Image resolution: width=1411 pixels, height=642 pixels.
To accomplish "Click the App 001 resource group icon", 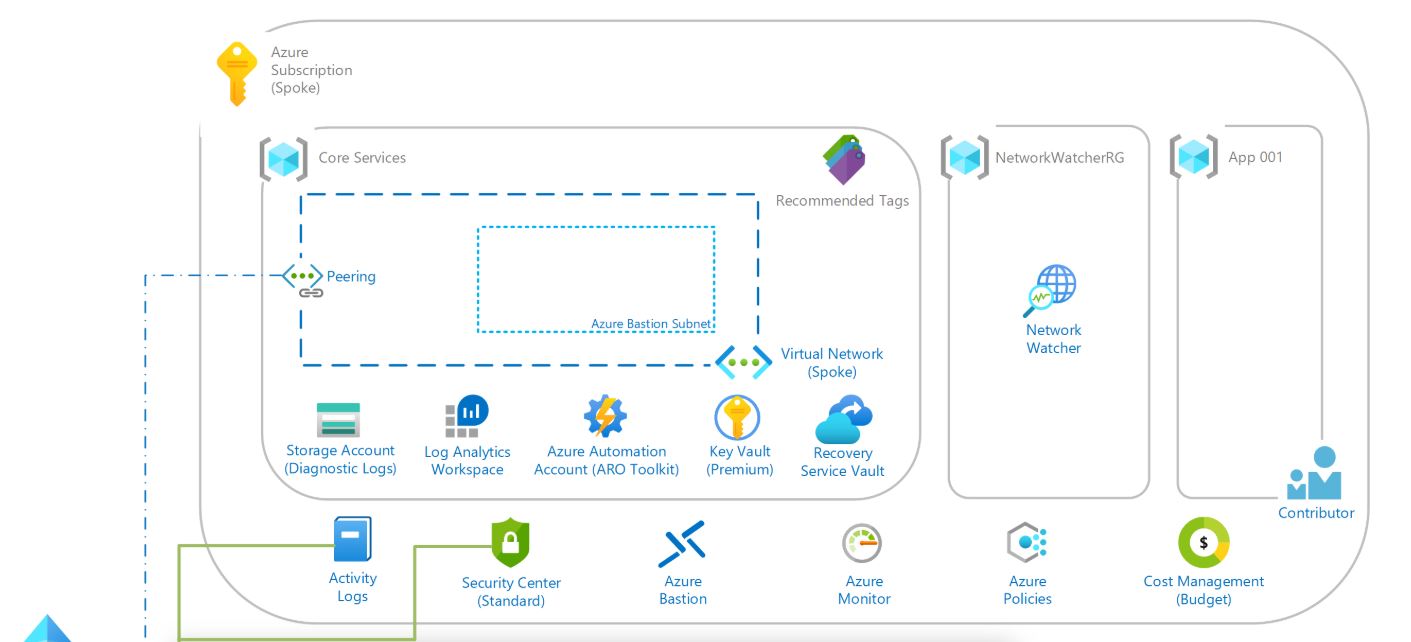I will point(1194,157).
